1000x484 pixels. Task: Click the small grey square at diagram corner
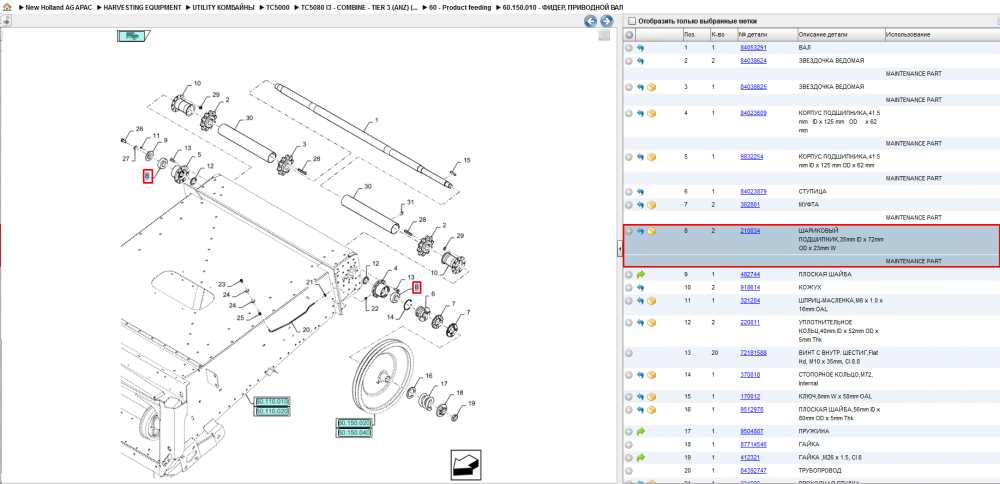tap(605, 36)
